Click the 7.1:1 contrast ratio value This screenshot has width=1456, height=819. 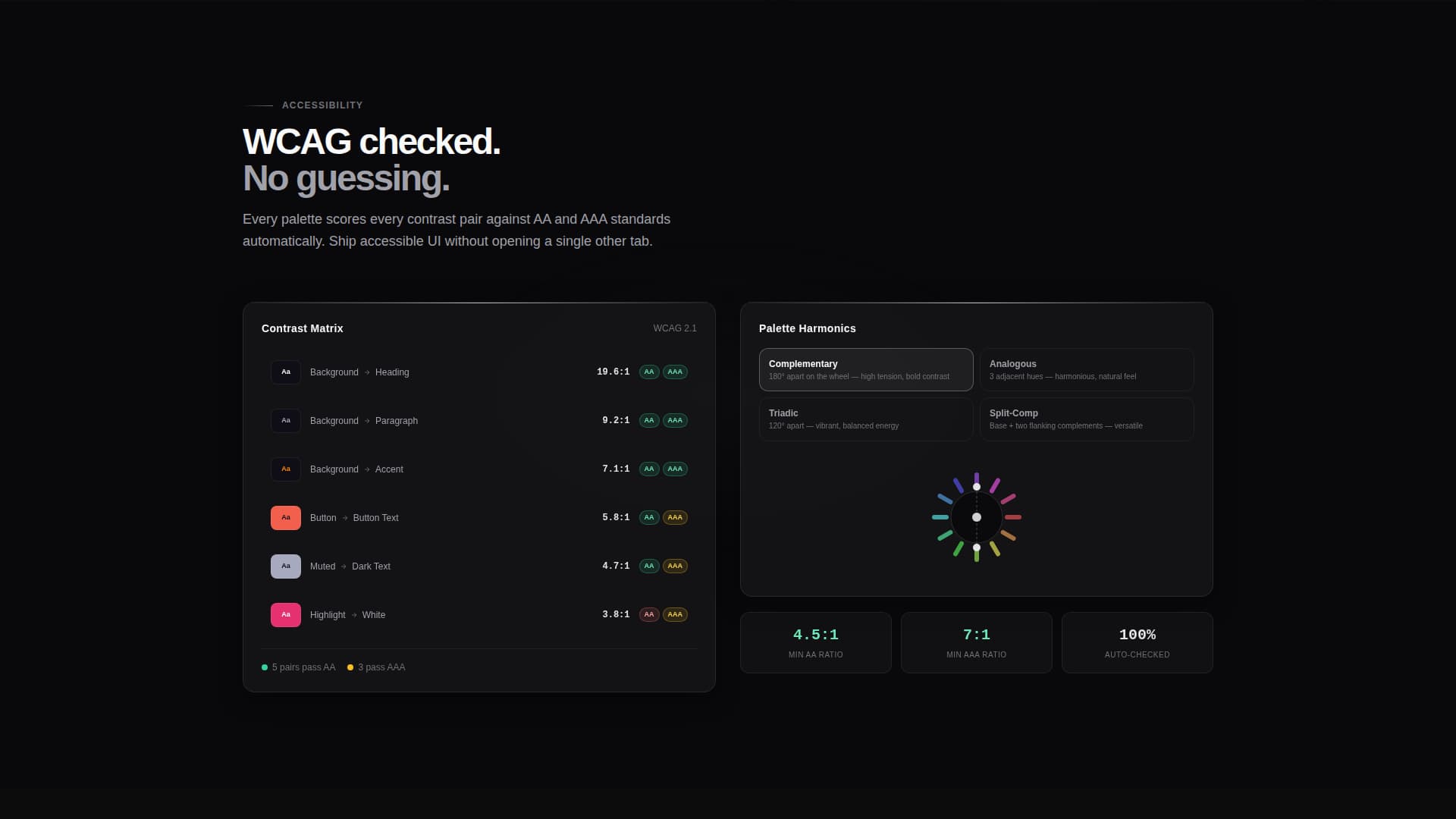(617, 469)
